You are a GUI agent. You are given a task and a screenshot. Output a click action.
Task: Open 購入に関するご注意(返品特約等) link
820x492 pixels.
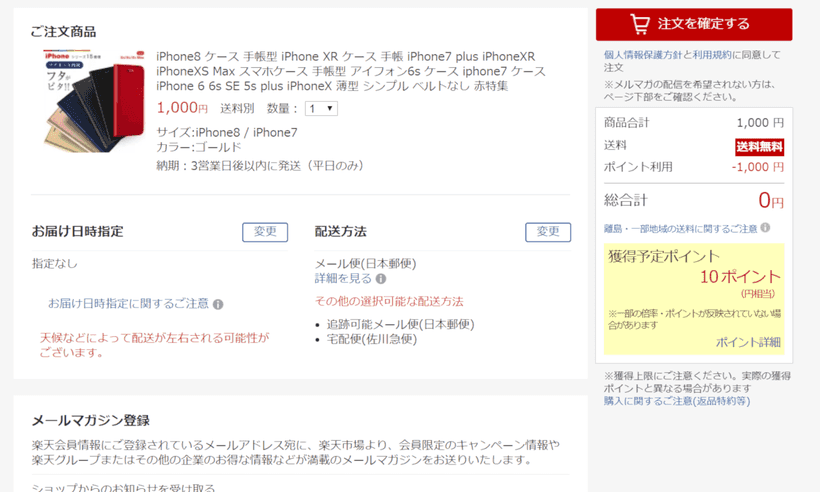[x=676, y=401]
